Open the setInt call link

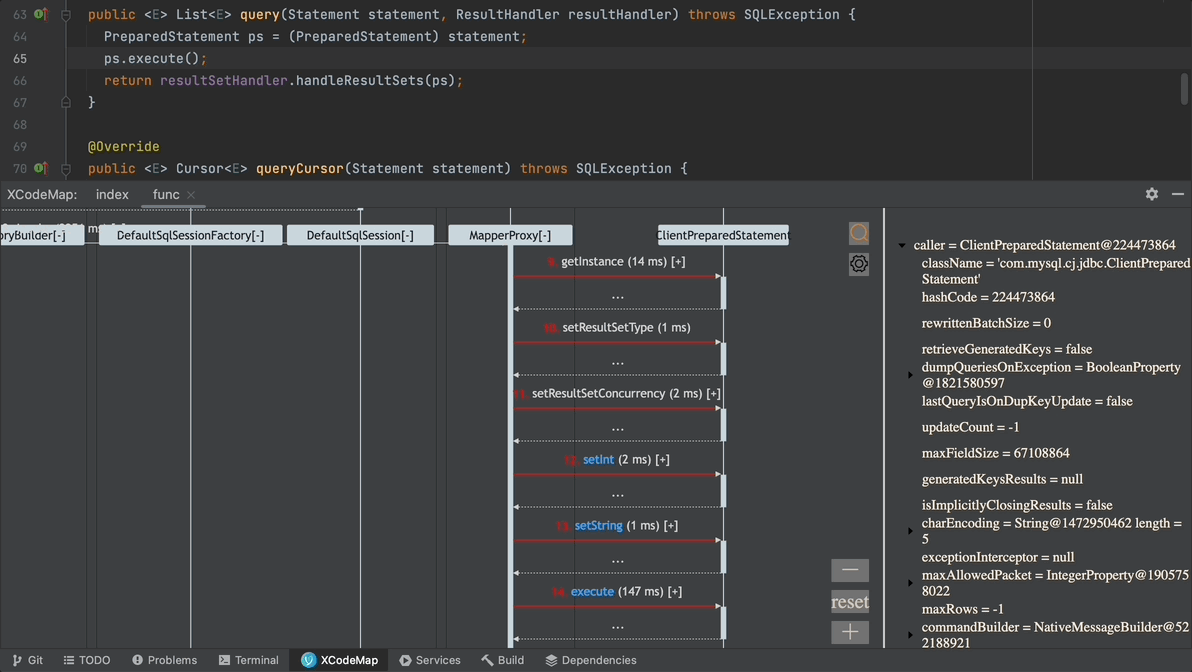pos(598,459)
